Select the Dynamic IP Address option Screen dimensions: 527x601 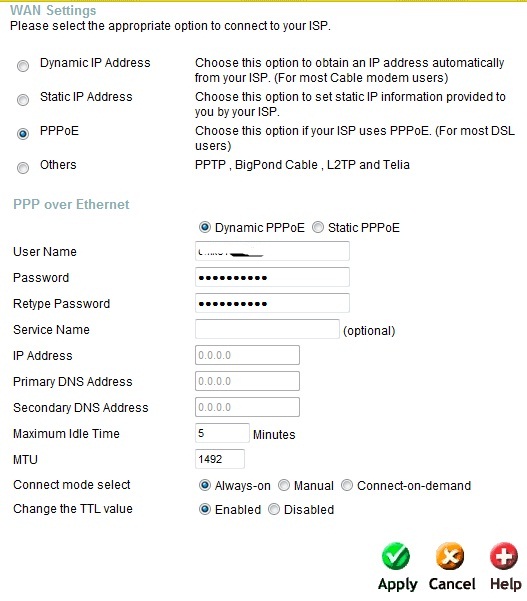(23, 66)
